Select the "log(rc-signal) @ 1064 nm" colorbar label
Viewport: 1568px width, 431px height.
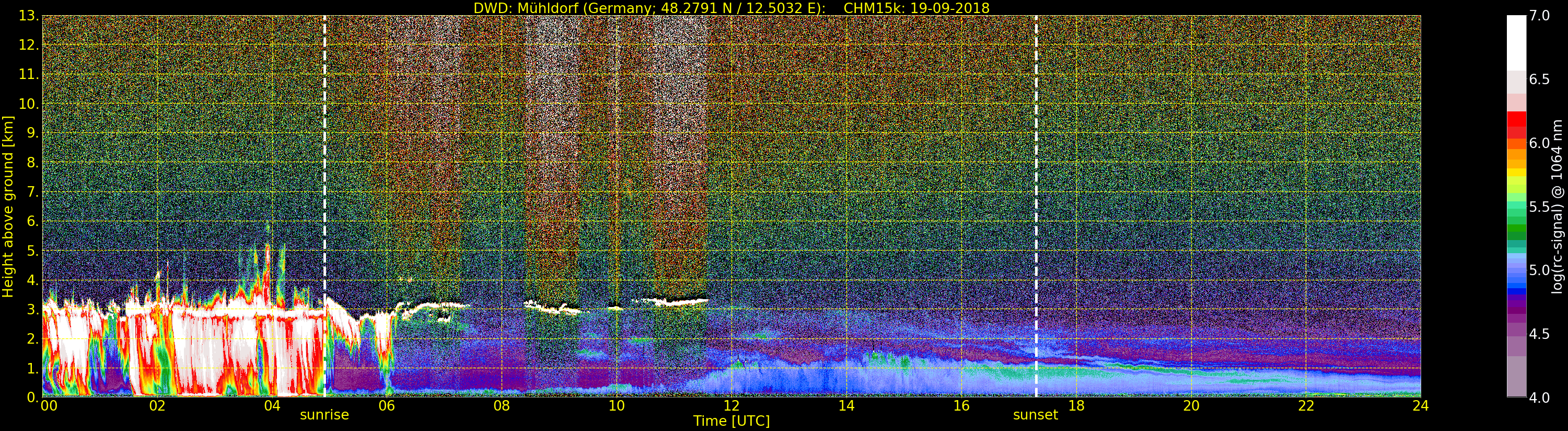point(1557,206)
